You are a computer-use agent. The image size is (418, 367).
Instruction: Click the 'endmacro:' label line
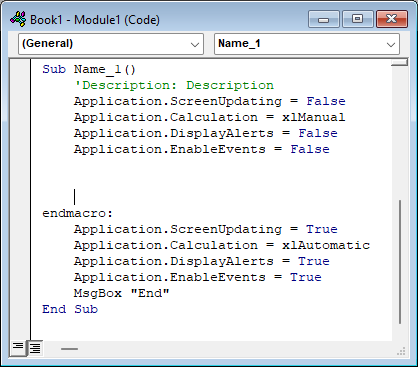[x=78, y=213]
